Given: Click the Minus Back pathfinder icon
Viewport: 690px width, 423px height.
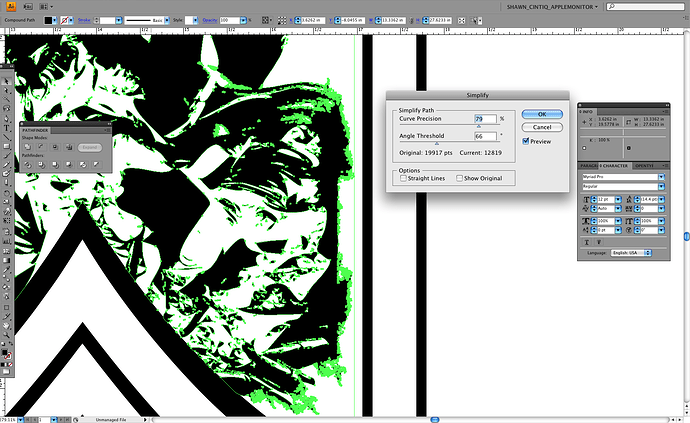Looking at the screenshot, I should click(97, 165).
